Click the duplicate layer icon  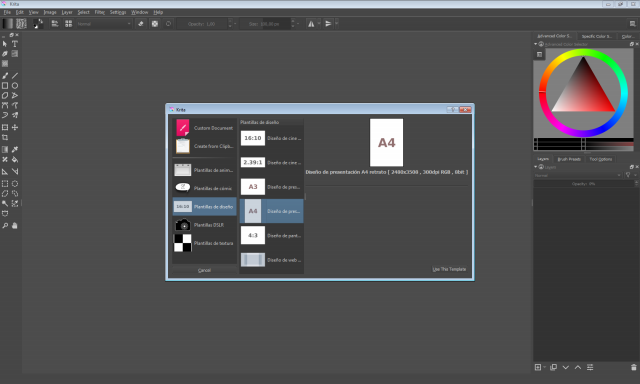553,367
